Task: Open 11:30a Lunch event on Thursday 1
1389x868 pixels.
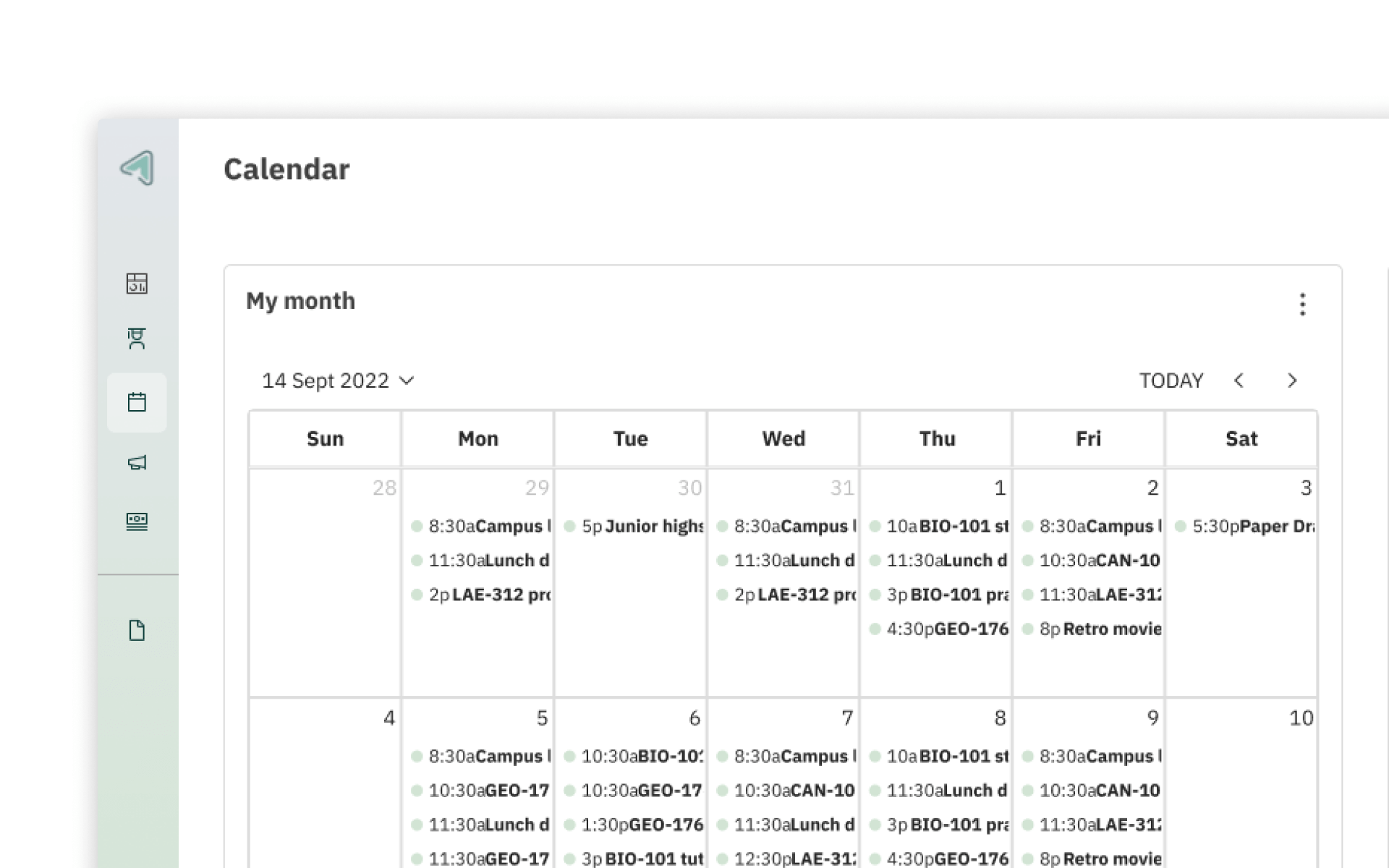Action: [939, 560]
